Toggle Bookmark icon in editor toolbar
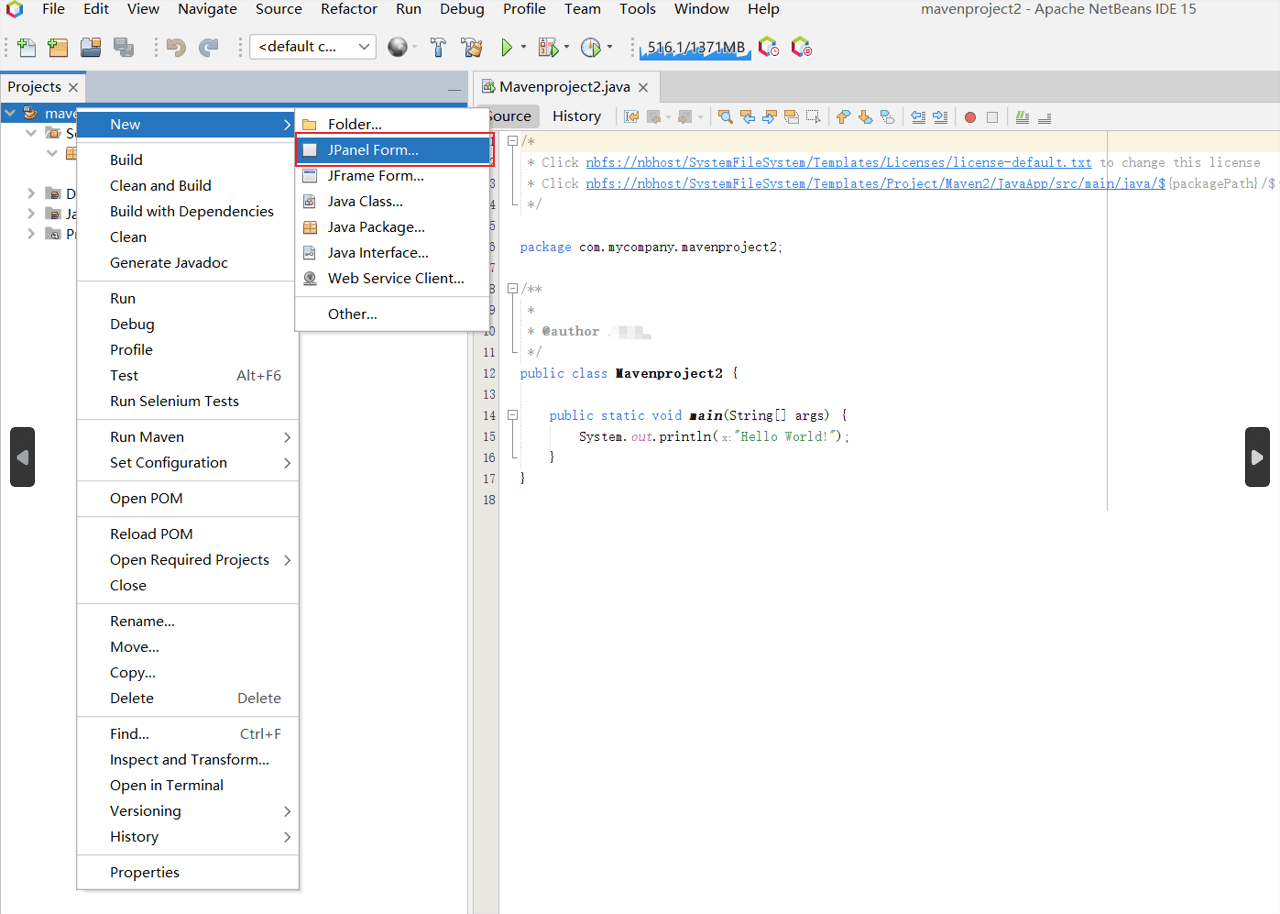This screenshot has height=914, width=1280. [x=887, y=117]
